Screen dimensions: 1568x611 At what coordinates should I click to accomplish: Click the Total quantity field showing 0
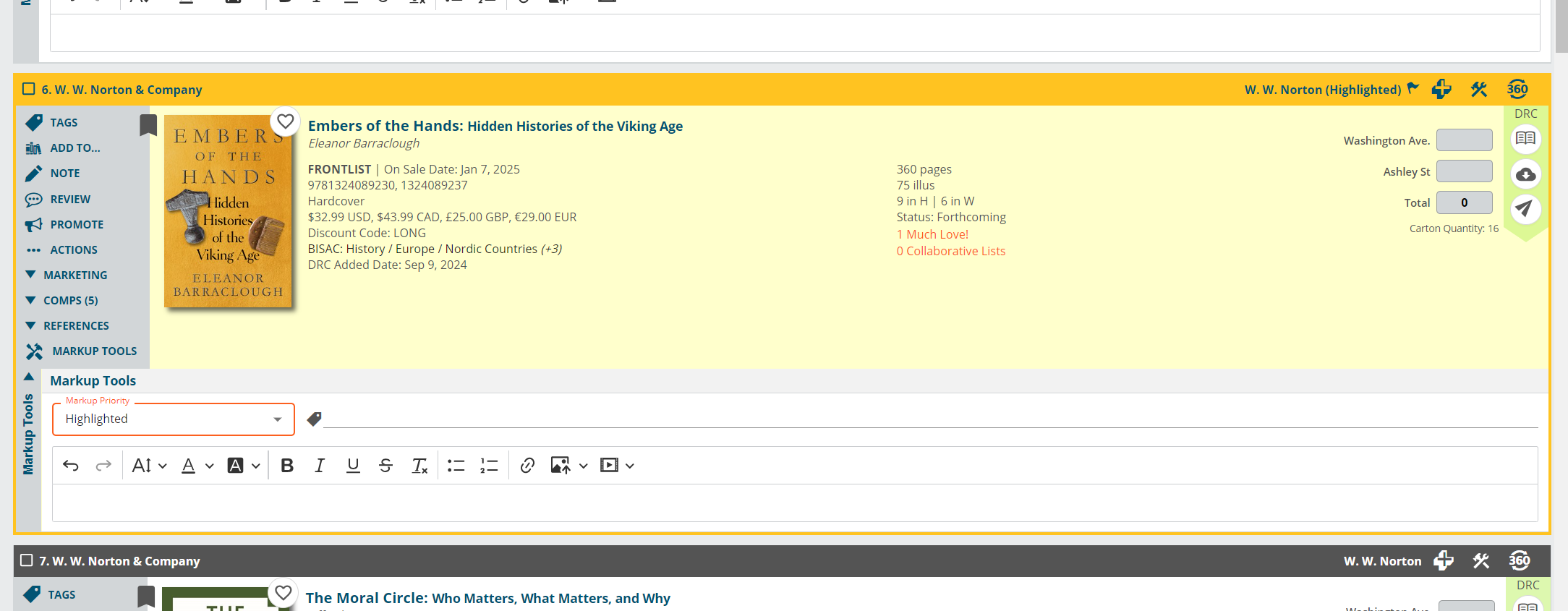(x=1464, y=202)
